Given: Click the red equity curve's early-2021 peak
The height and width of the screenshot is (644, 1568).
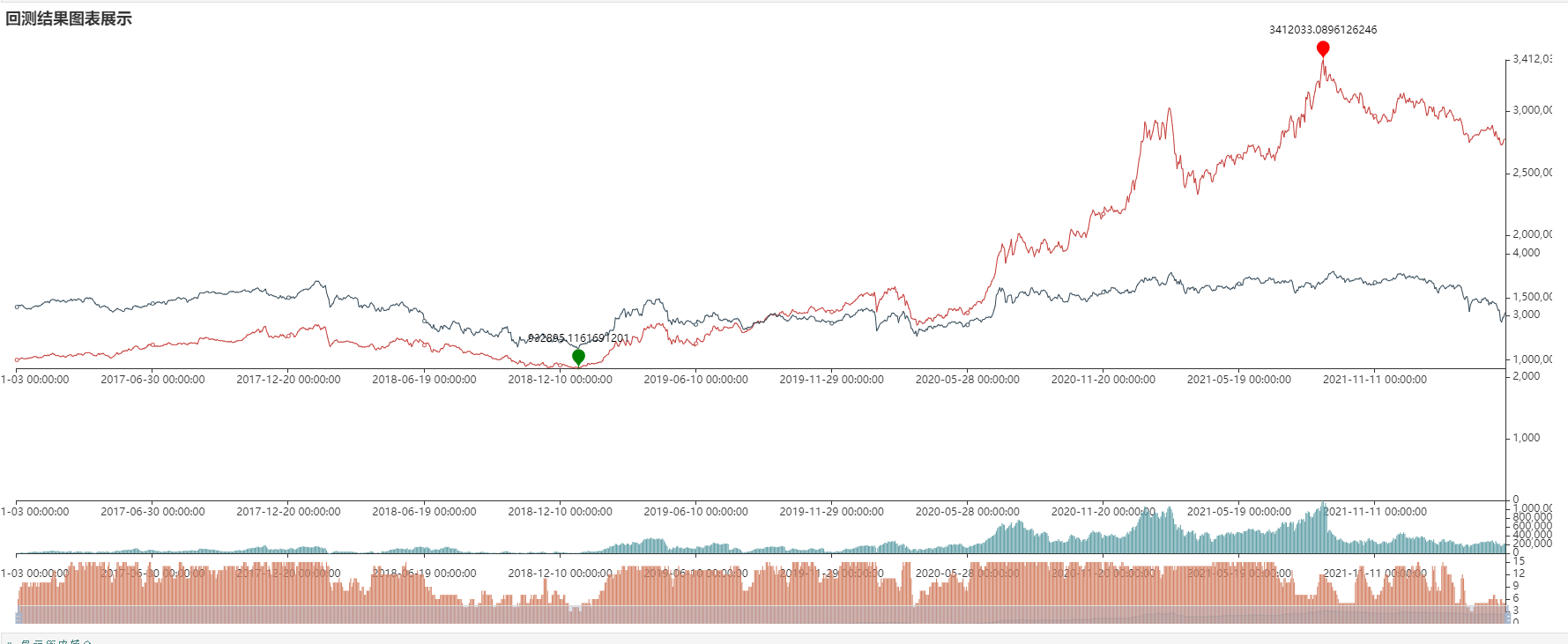Looking at the screenshot, I should pos(1170,109).
